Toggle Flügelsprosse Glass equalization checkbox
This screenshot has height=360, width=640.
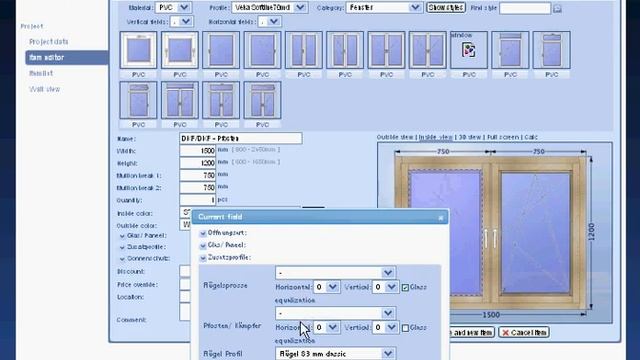(405, 287)
